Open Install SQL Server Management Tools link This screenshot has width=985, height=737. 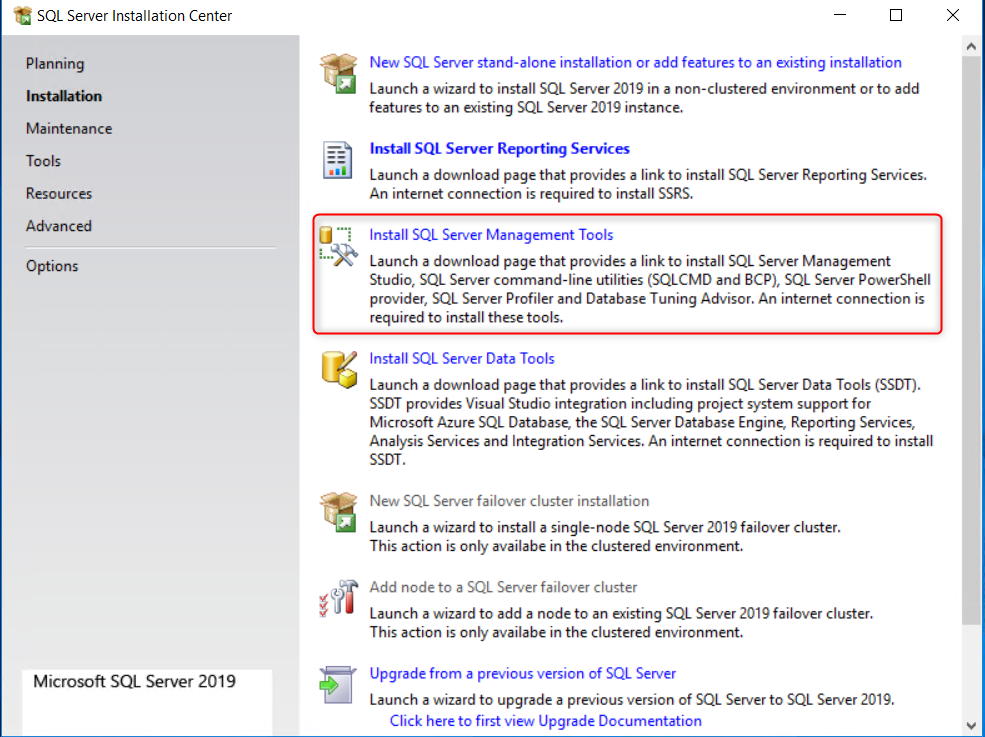pyautogui.click(x=491, y=234)
